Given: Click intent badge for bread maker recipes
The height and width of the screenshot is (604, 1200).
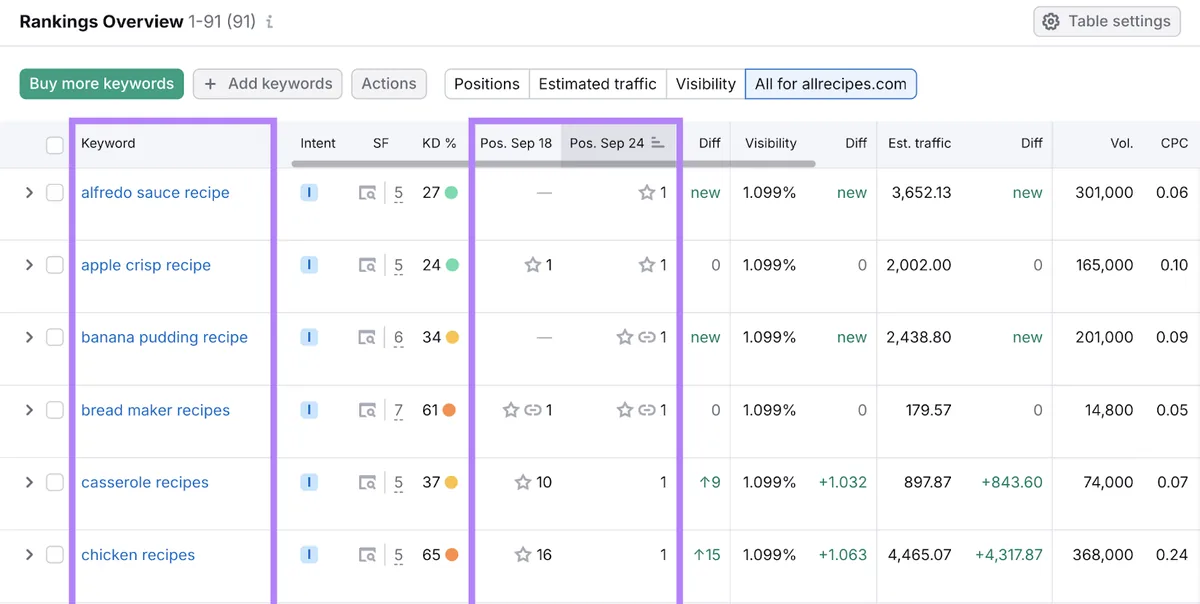Looking at the screenshot, I should pos(309,410).
